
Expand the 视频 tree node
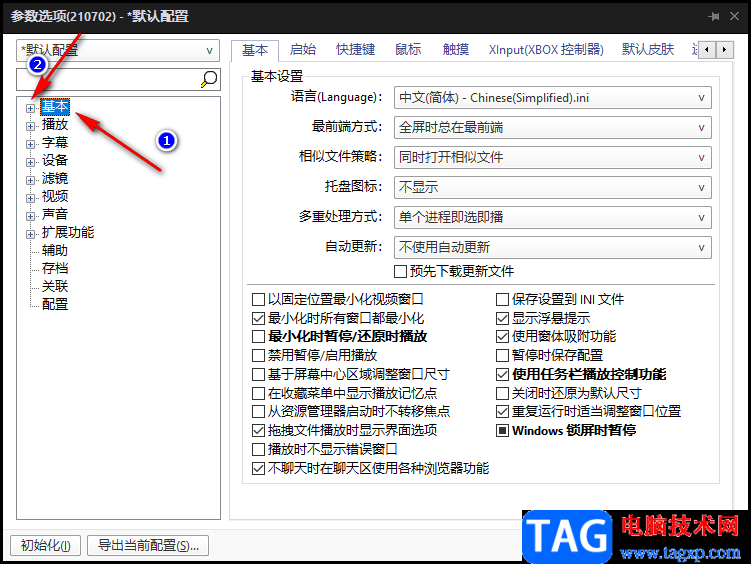(x=30, y=198)
